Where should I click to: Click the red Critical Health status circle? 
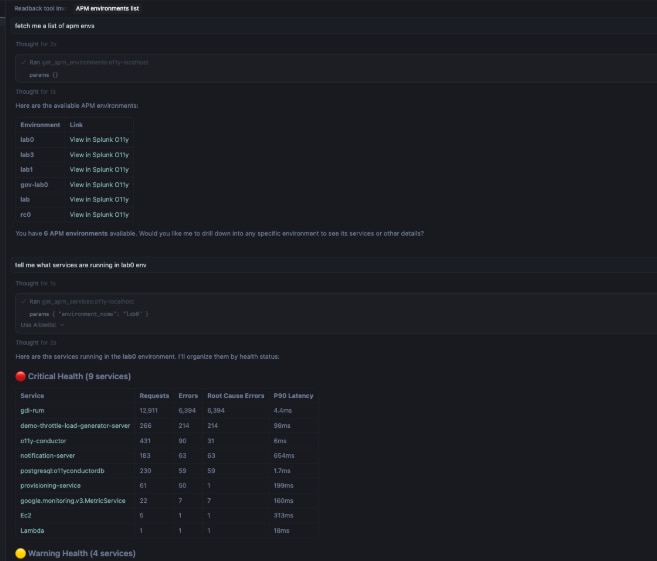pyautogui.click(x=21, y=377)
